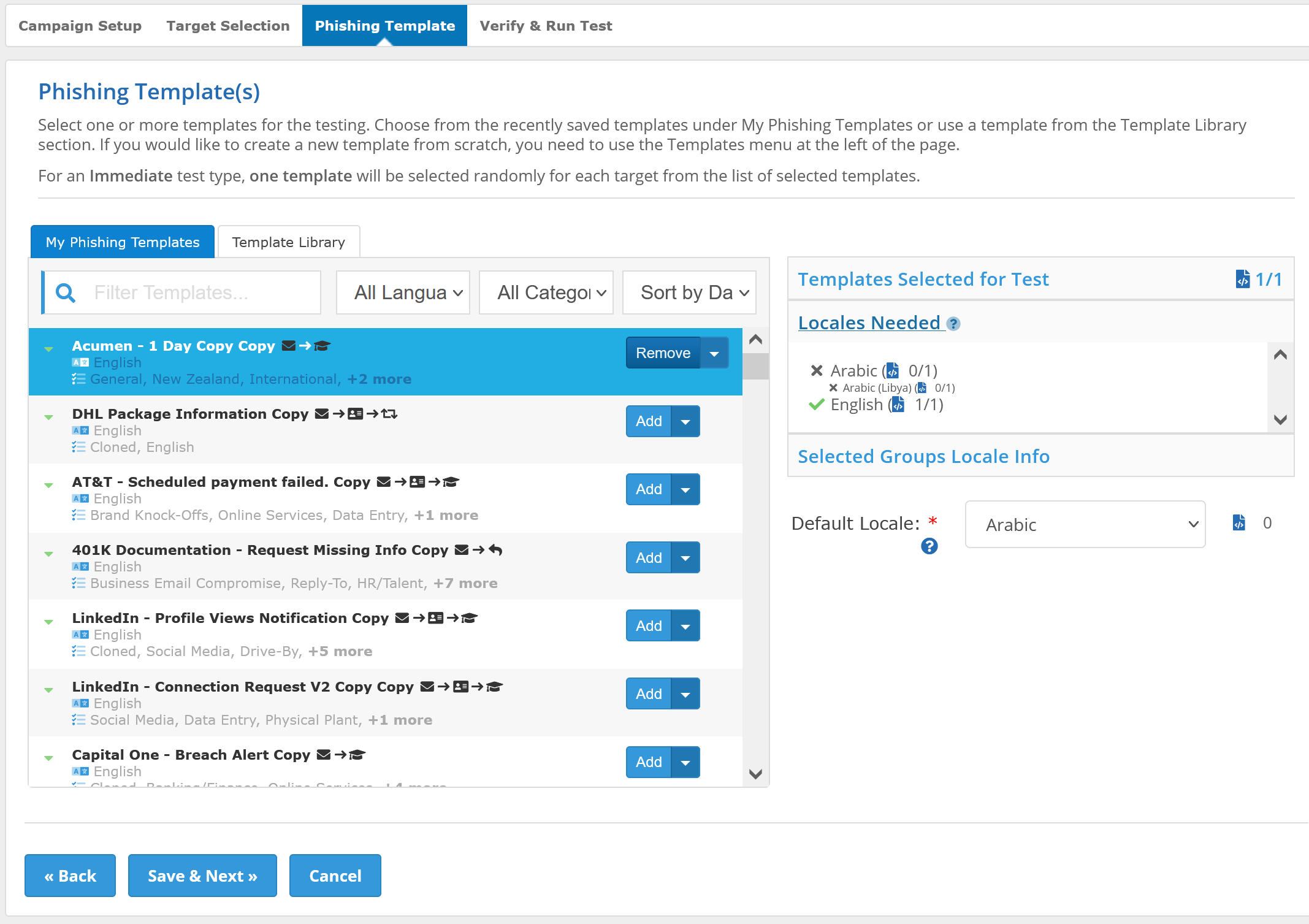Click the ID card icon on DHL Package row
Screen dimensions: 1309x924
pos(356,414)
